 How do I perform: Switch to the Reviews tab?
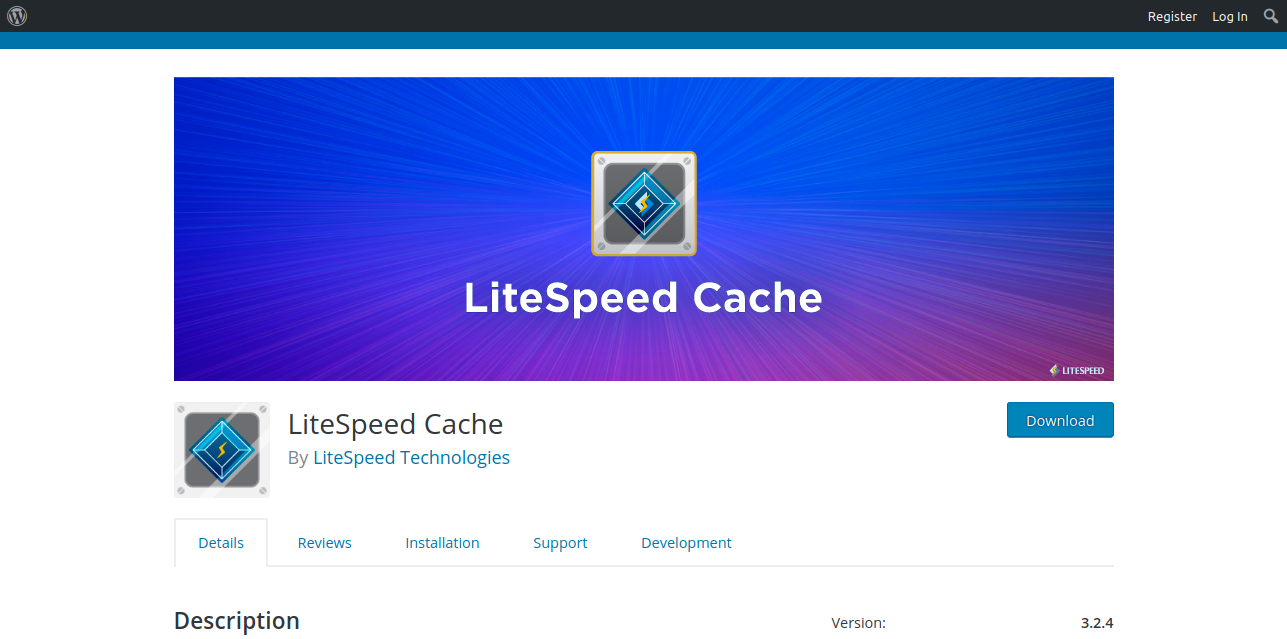click(325, 542)
